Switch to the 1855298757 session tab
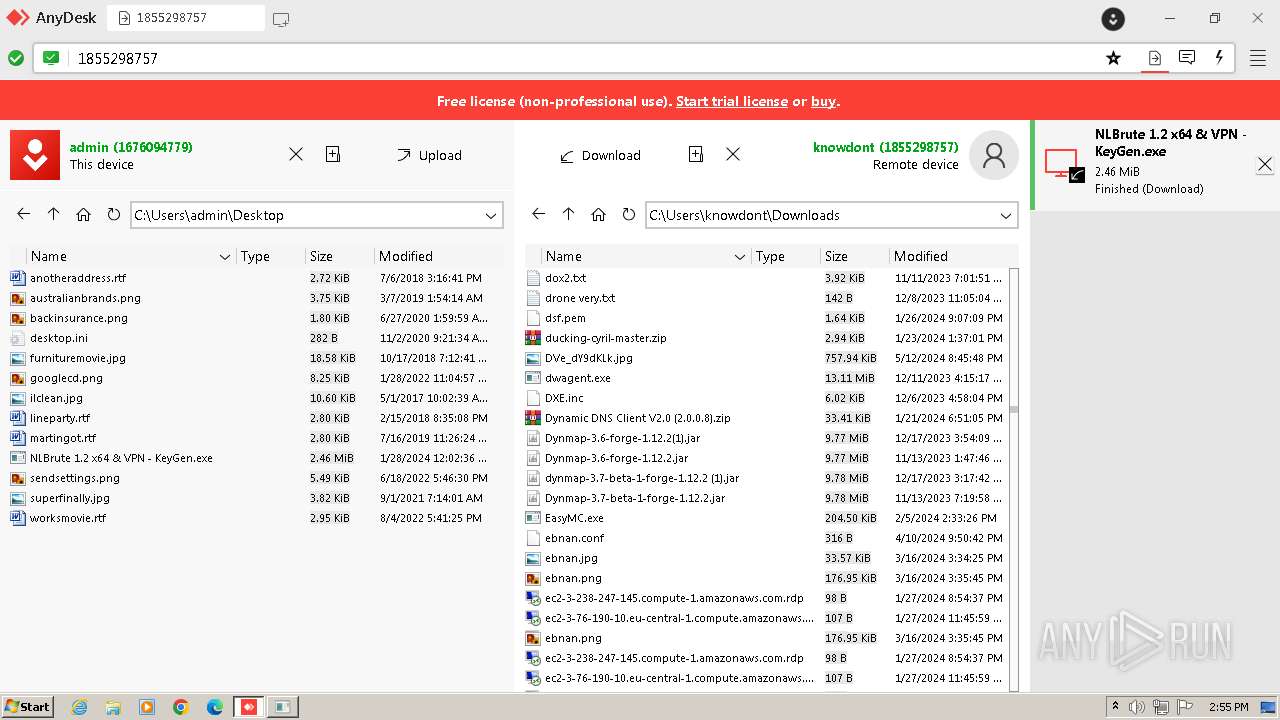 pos(186,18)
